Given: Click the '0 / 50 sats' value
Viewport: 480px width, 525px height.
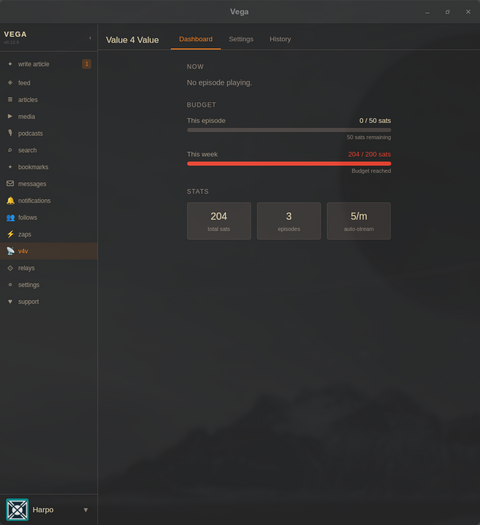Looking at the screenshot, I should 375,121.
